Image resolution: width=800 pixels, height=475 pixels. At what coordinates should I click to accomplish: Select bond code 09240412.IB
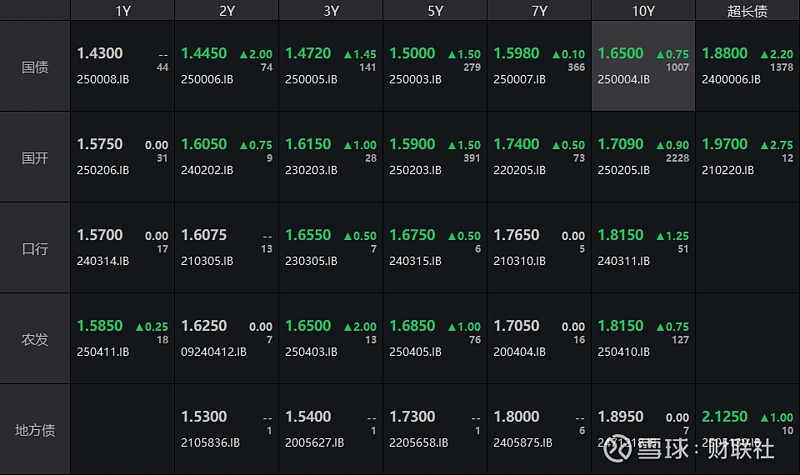tap(215, 352)
